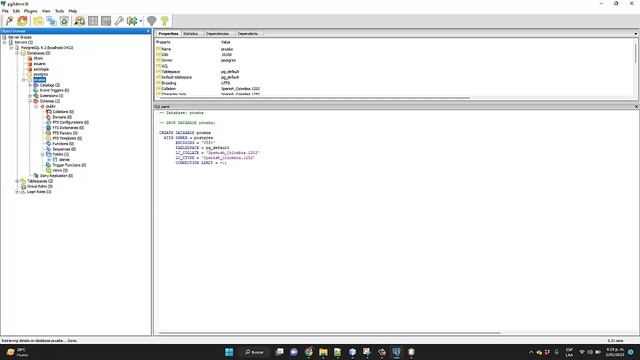The height and width of the screenshot is (360, 640).
Task: Click the View data grid icon
Action: (x=93, y=21)
